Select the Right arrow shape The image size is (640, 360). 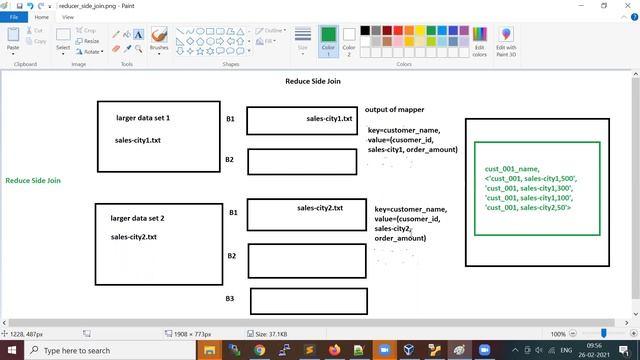pos(220,41)
